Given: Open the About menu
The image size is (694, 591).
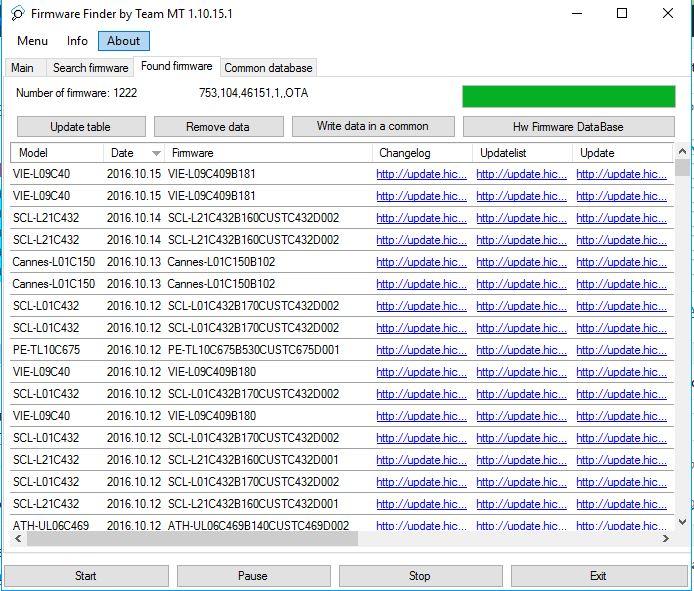Looking at the screenshot, I should point(123,41).
